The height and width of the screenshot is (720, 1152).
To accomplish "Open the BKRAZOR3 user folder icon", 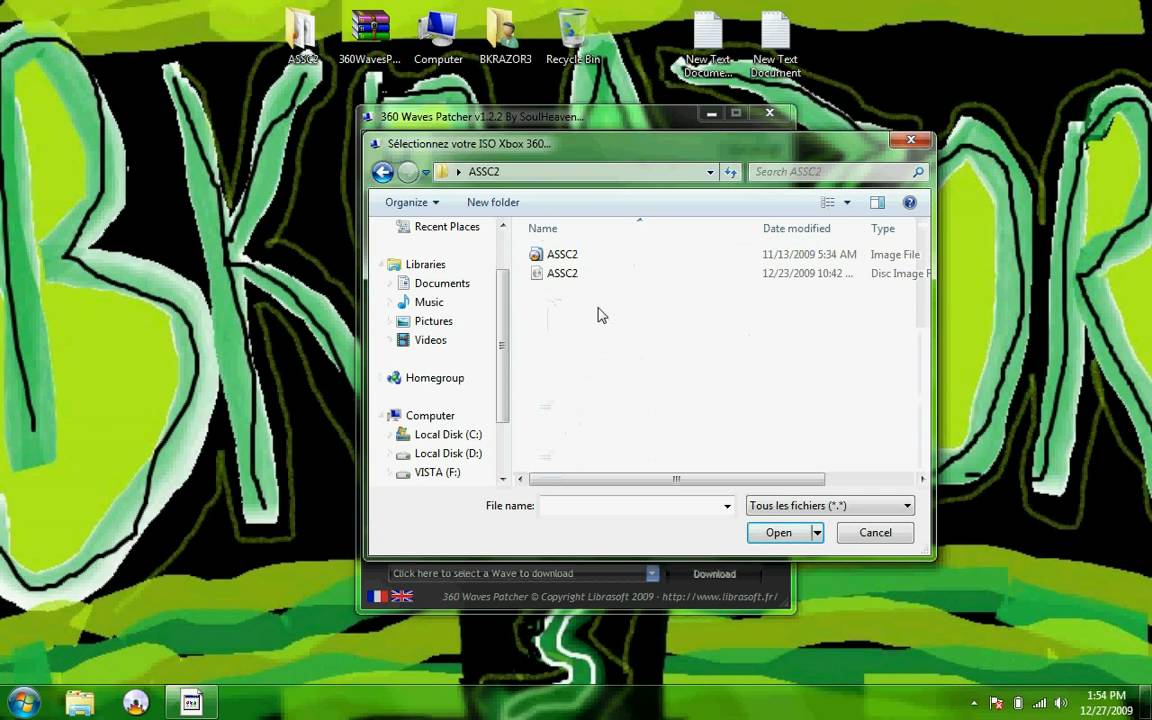I will 505,37.
